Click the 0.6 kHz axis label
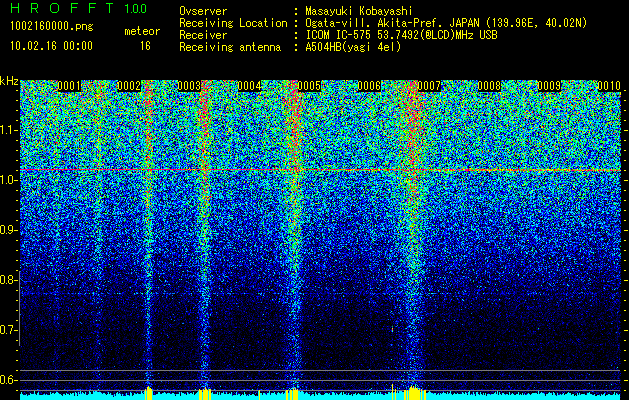This screenshot has width=629, height=400. pyautogui.click(x=9, y=380)
